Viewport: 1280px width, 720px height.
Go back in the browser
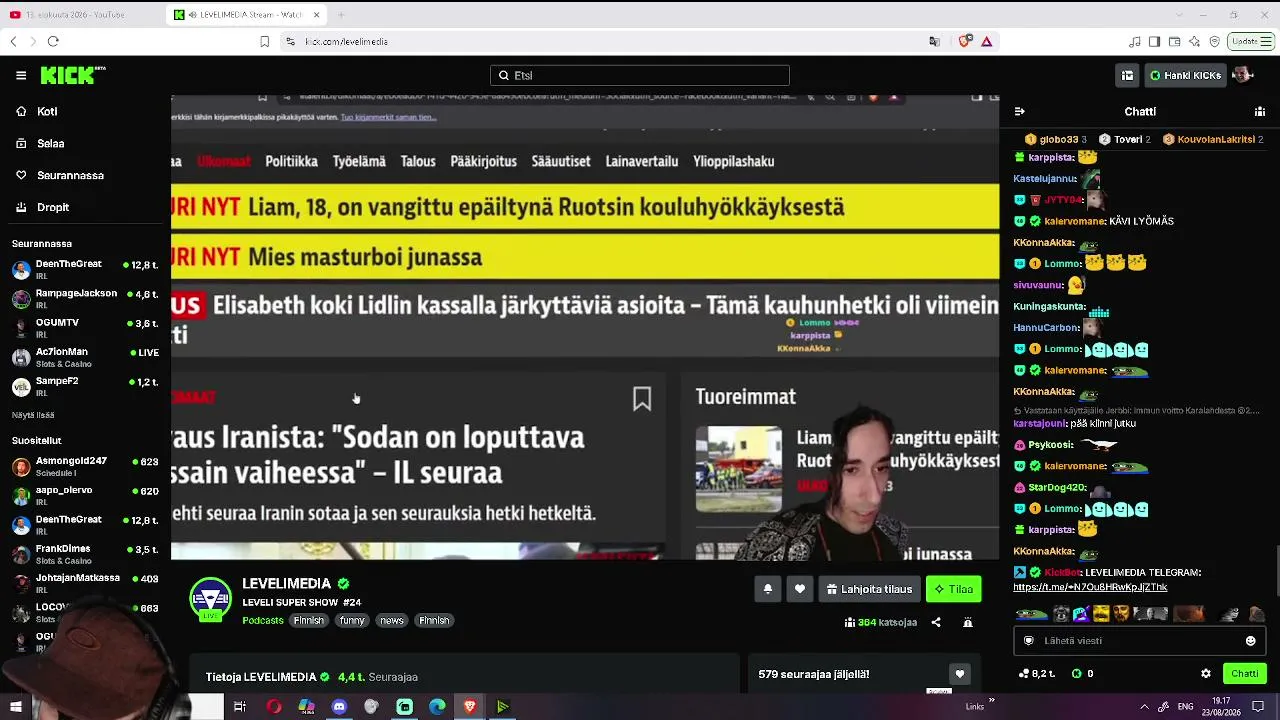click(13, 41)
